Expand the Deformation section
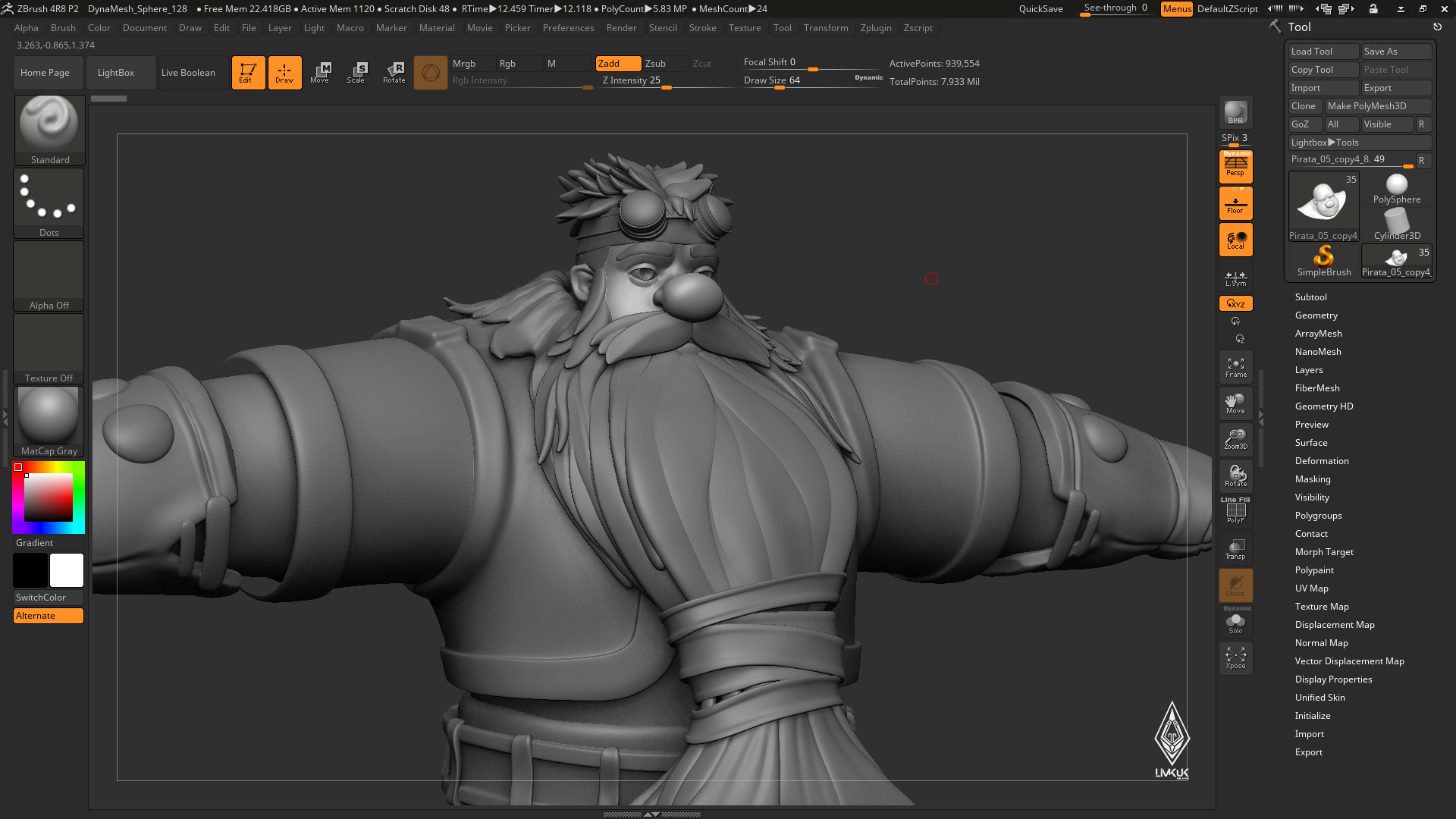This screenshot has width=1456, height=819. coord(1321,461)
